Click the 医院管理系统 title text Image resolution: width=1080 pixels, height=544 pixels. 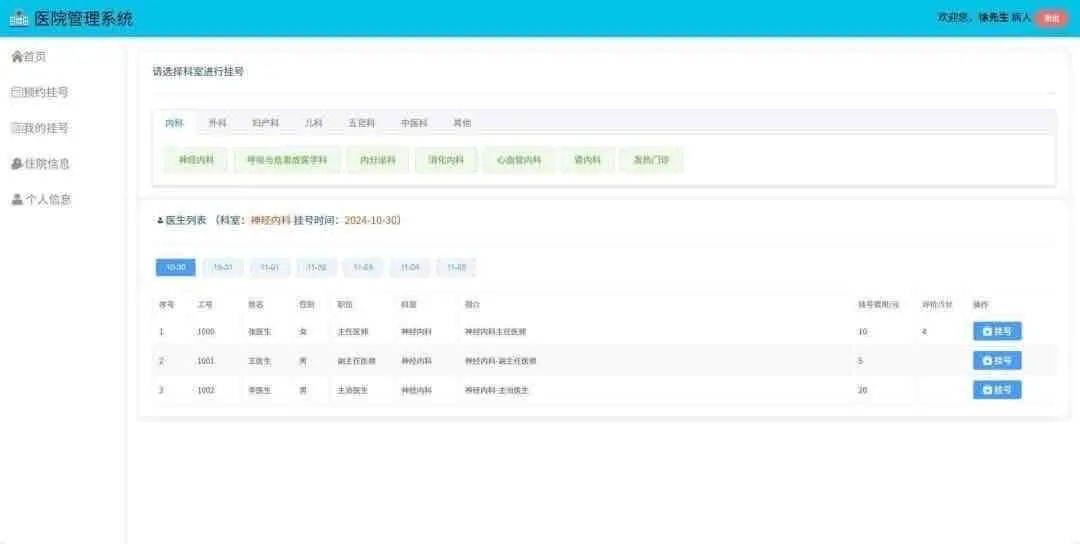coord(83,19)
